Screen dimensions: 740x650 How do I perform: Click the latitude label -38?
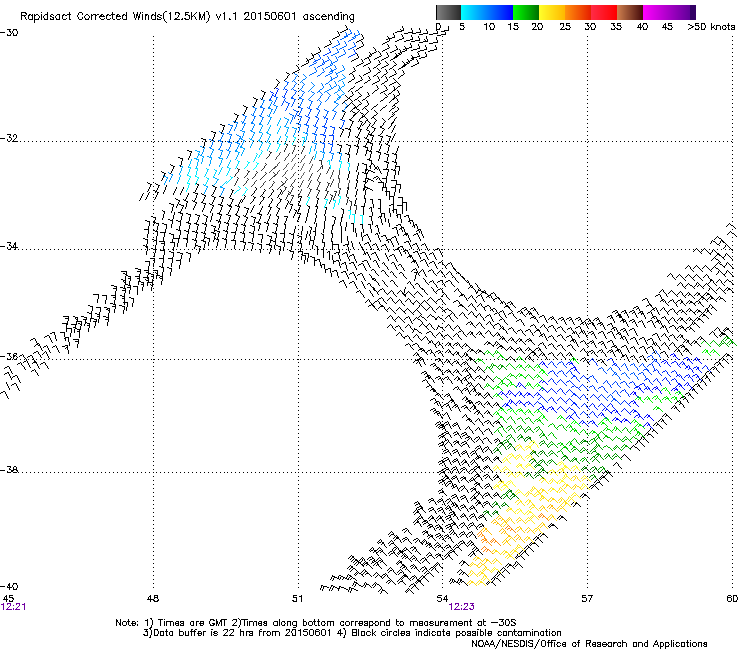click(9, 470)
